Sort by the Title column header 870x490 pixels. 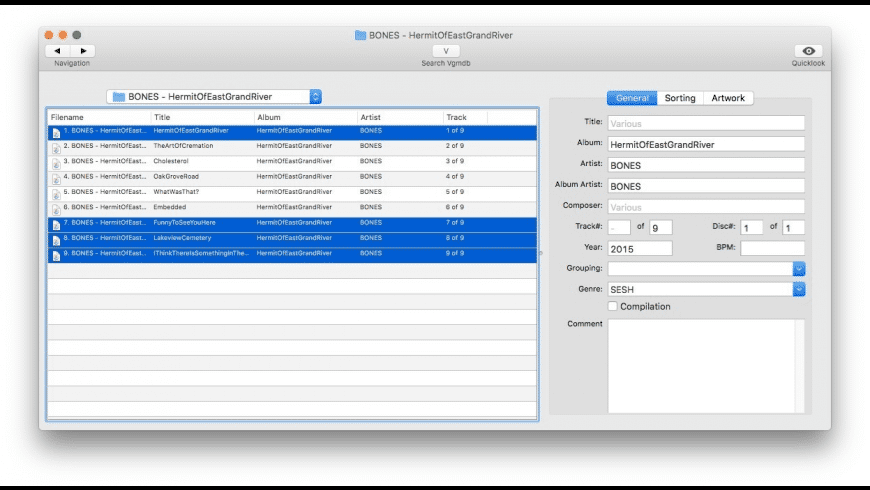(x=203, y=117)
